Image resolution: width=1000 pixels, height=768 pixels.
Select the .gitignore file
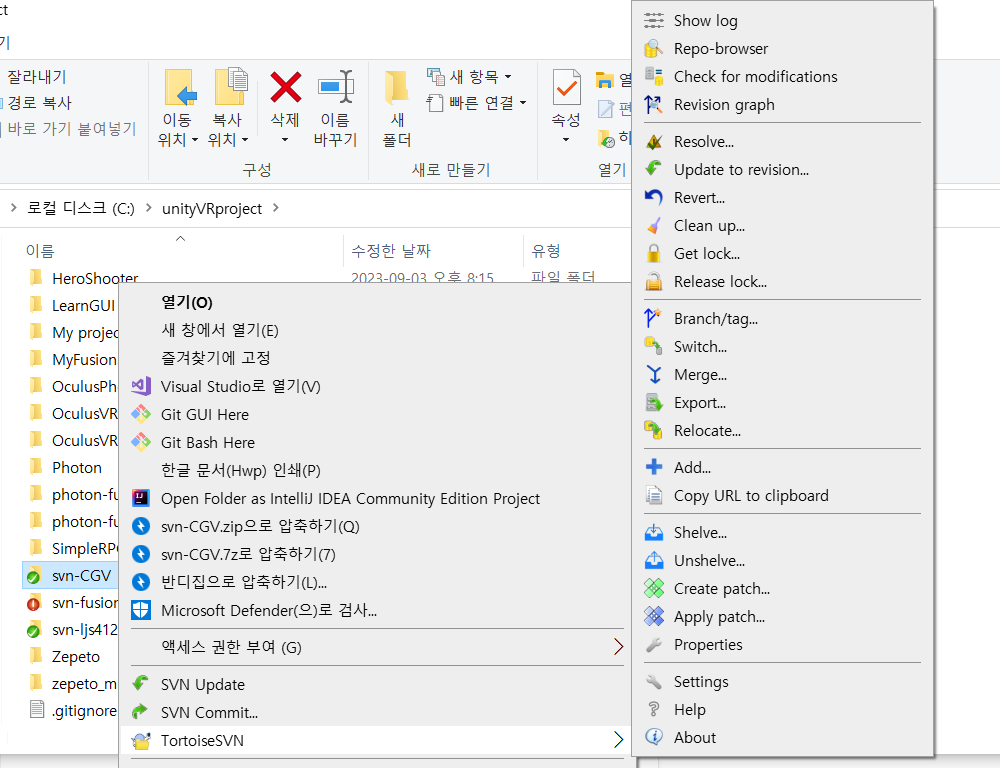coord(84,711)
